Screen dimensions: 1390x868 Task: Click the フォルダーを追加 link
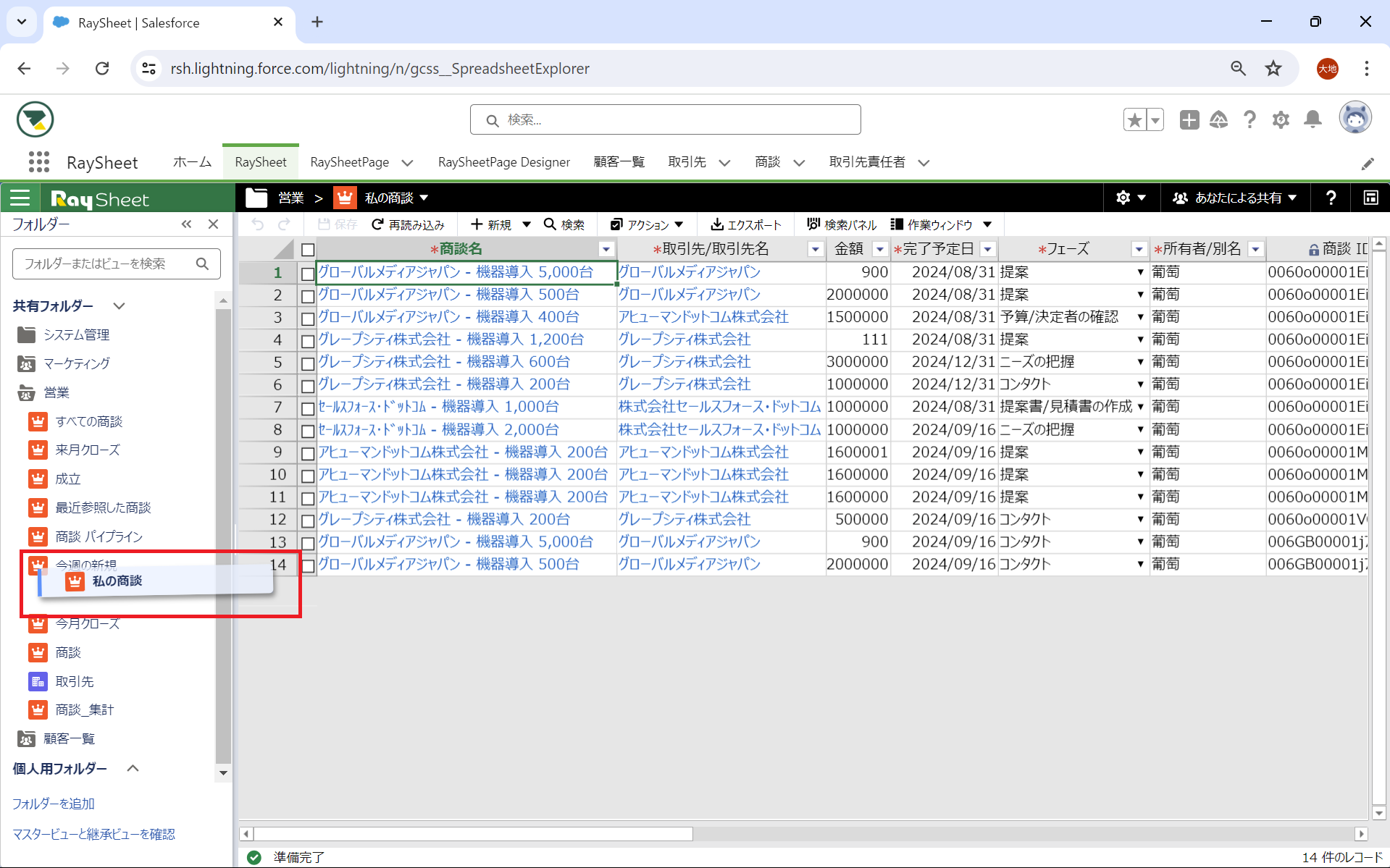click(54, 804)
